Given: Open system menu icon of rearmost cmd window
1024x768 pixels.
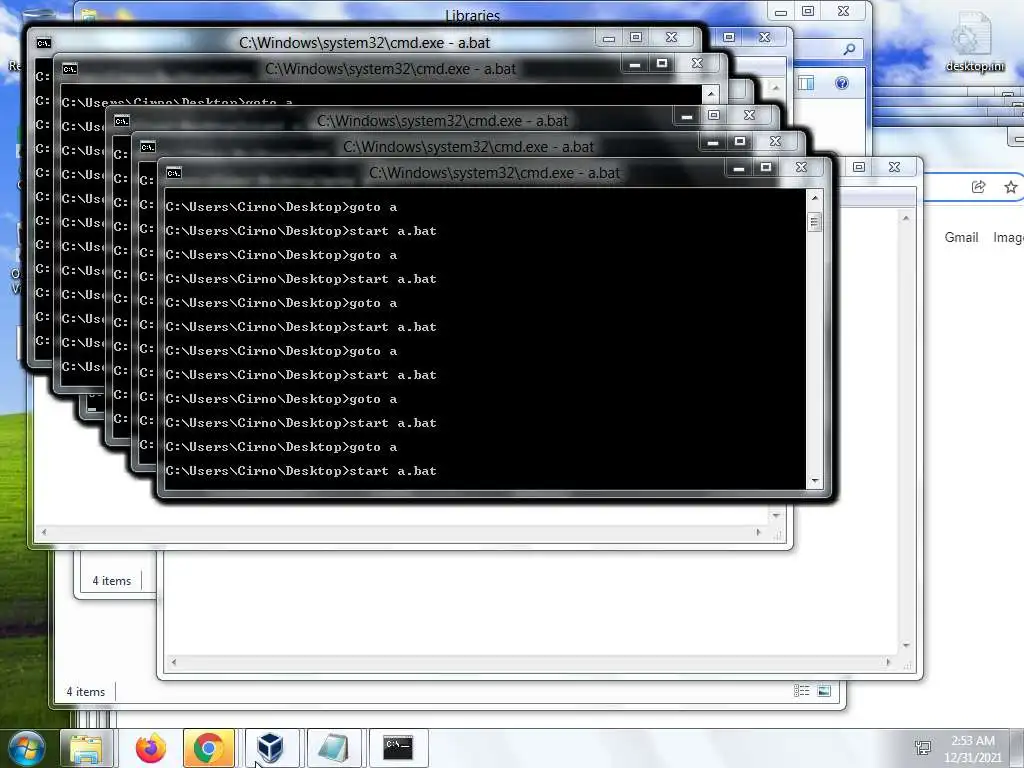Looking at the screenshot, I should (x=44, y=43).
